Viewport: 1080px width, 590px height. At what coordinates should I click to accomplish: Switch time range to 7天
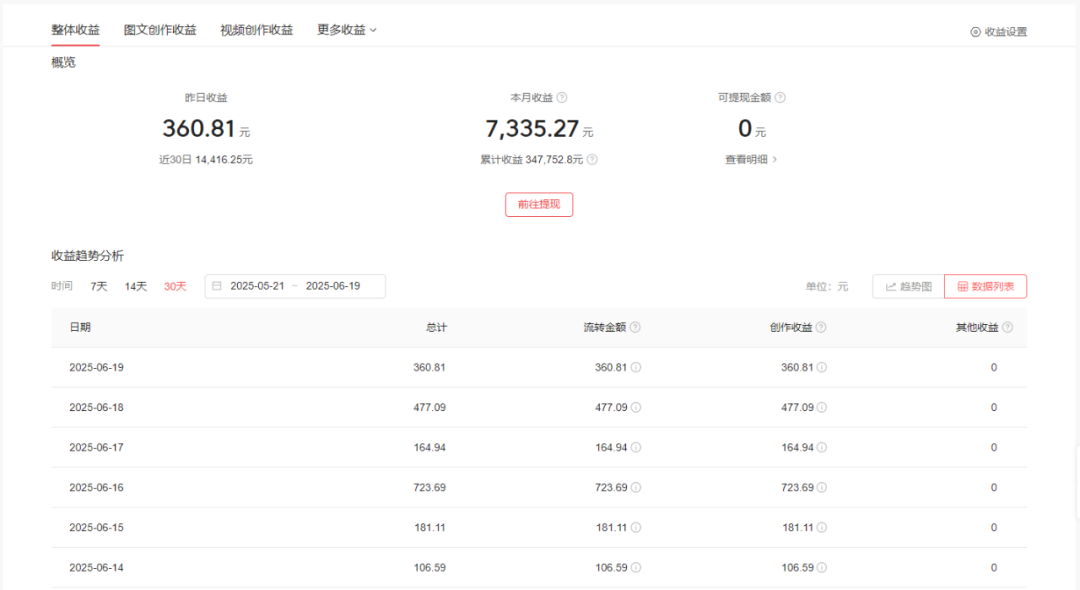coord(97,286)
